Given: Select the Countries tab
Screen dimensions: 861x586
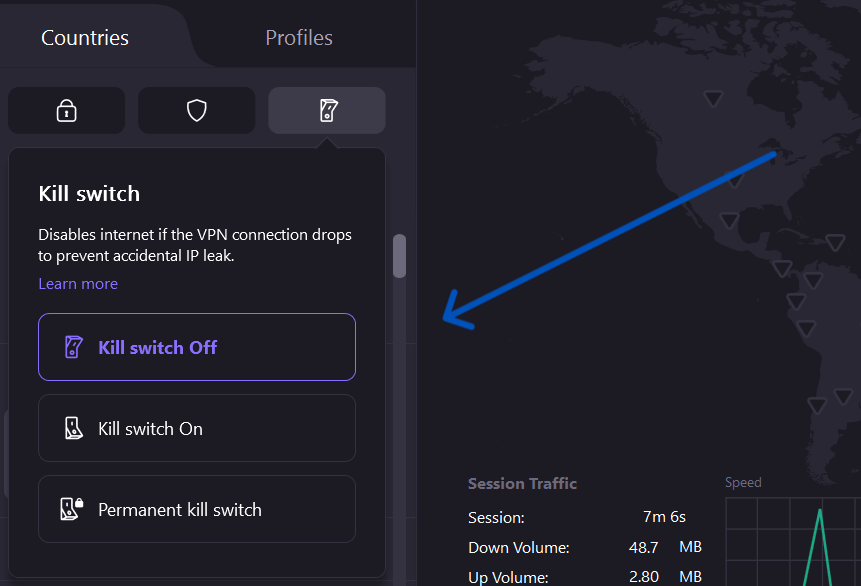Looking at the screenshot, I should [x=84, y=37].
